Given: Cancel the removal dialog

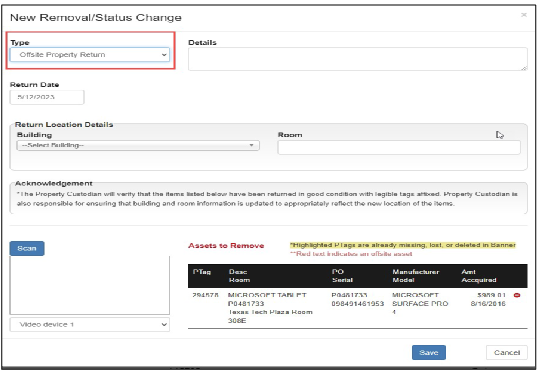Looking at the screenshot, I should pyautogui.click(x=507, y=352).
